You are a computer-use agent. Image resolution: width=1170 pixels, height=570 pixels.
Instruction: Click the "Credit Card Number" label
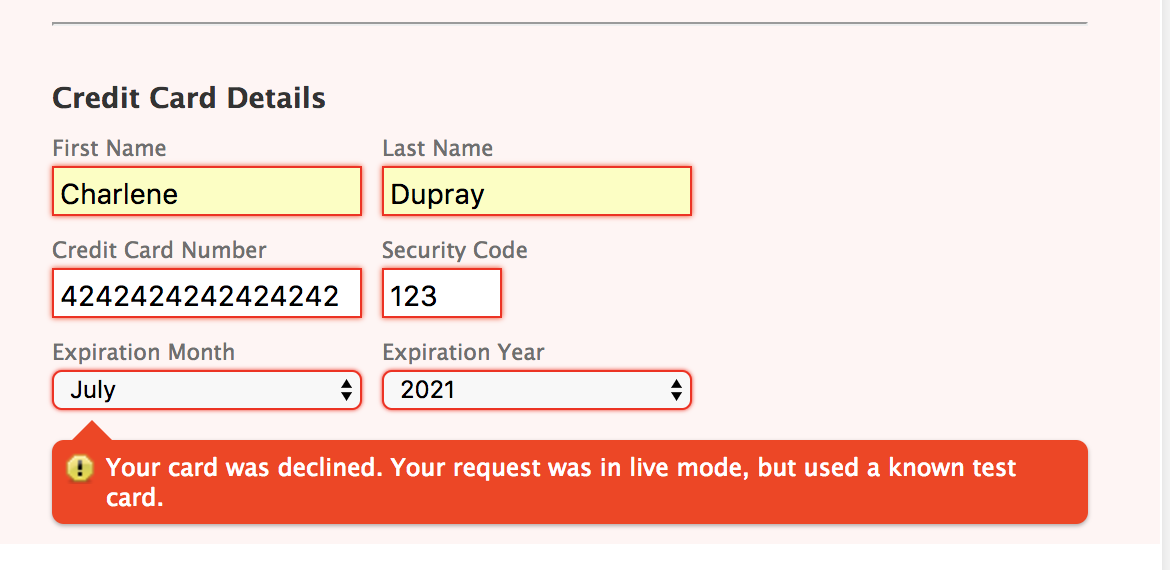pyautogui.click(x=159, y=250)
